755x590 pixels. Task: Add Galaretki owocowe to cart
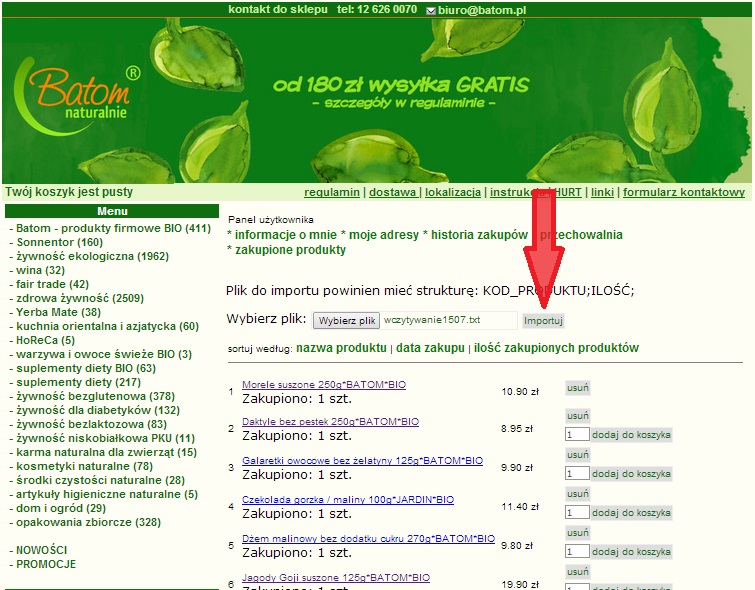tap(631, 474)
